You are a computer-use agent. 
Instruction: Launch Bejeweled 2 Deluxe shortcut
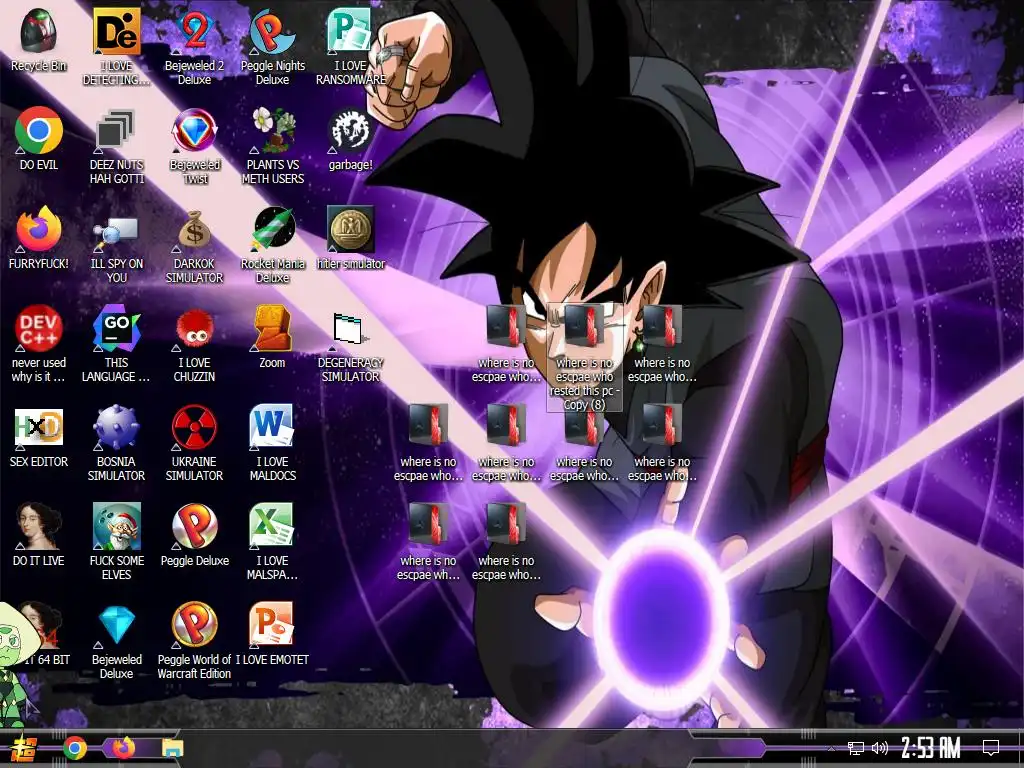coord(194,47)
